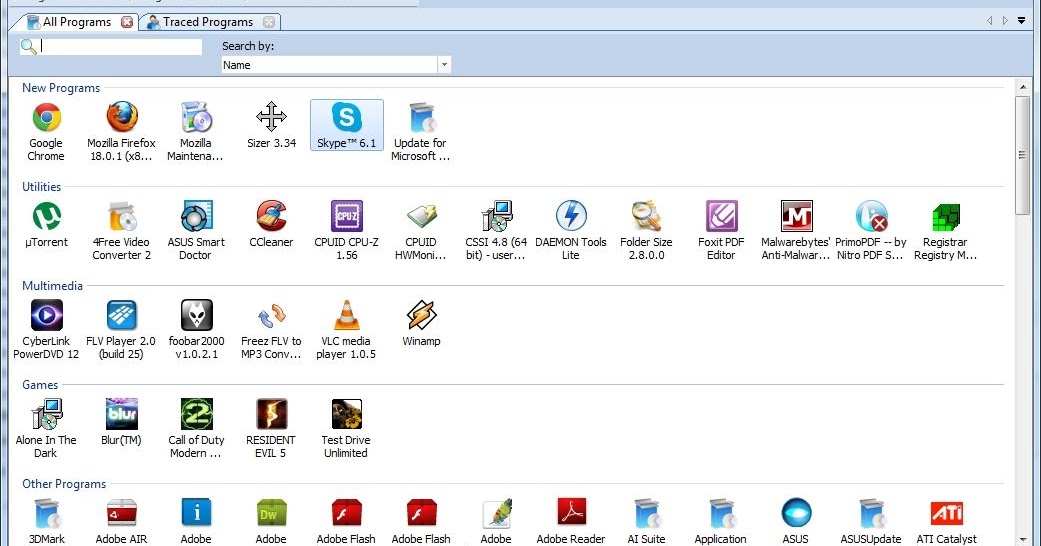Select the Skype 6.1 icon
This screenshot has height=546, width=1041.
347,118
